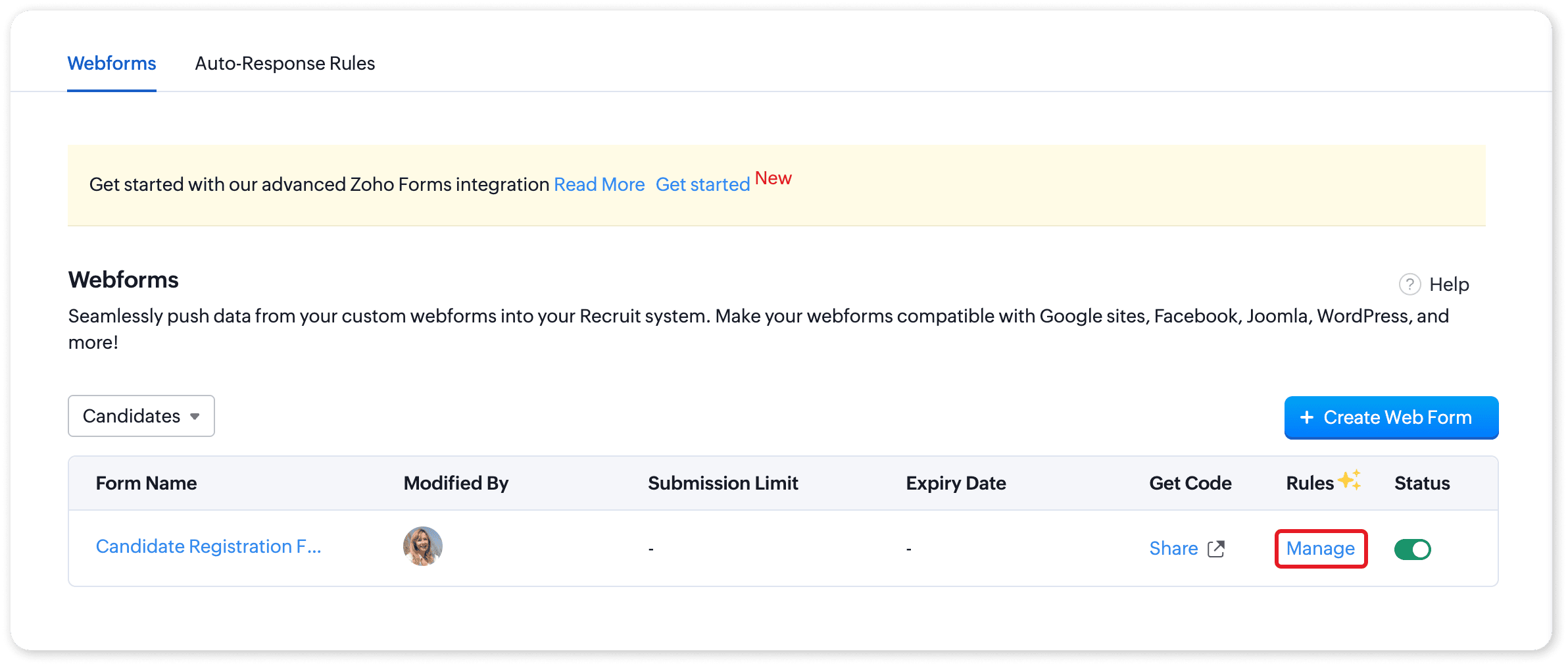Click Get started for Zoho Forms integration

[702, 185]
